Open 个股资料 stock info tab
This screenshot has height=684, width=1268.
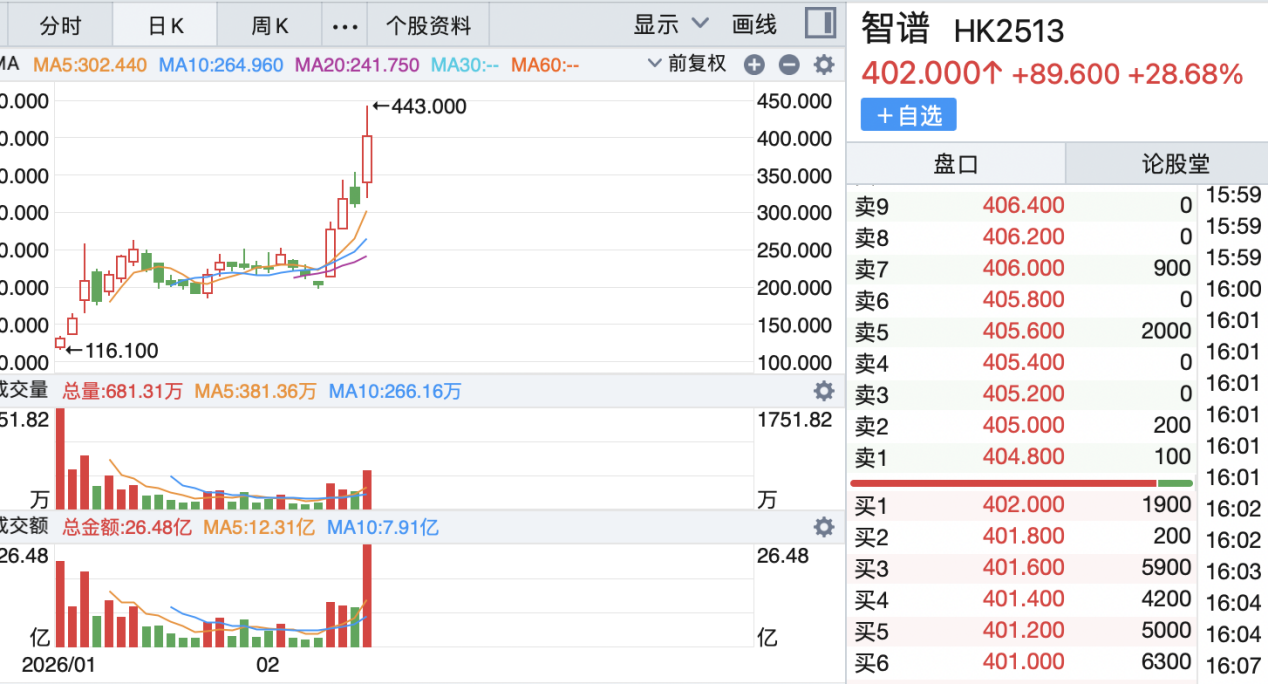pos(428,26)
